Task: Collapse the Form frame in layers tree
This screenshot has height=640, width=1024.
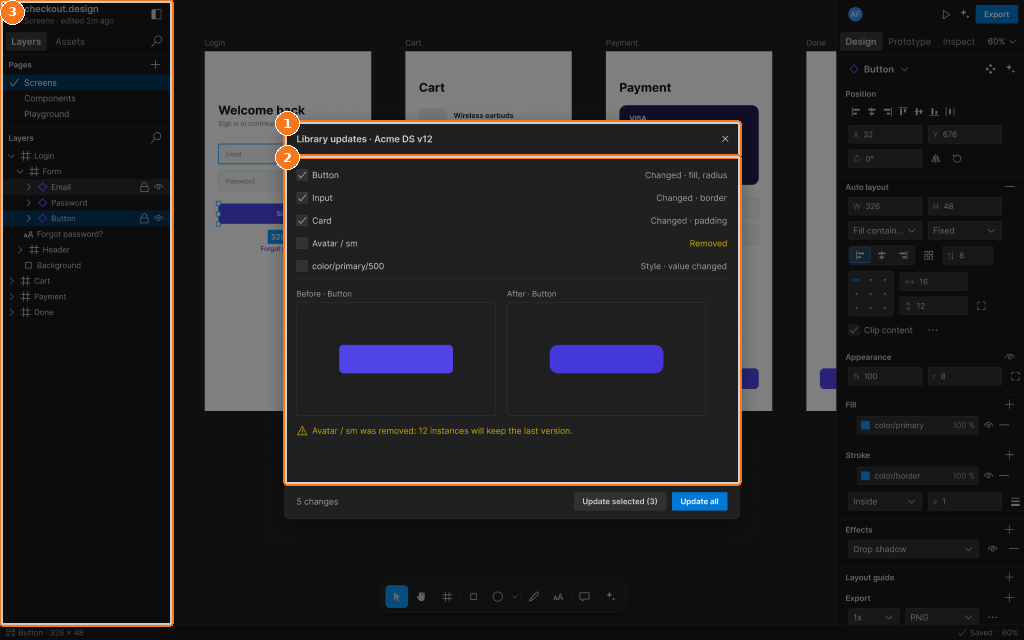Action: coord(20,171)
